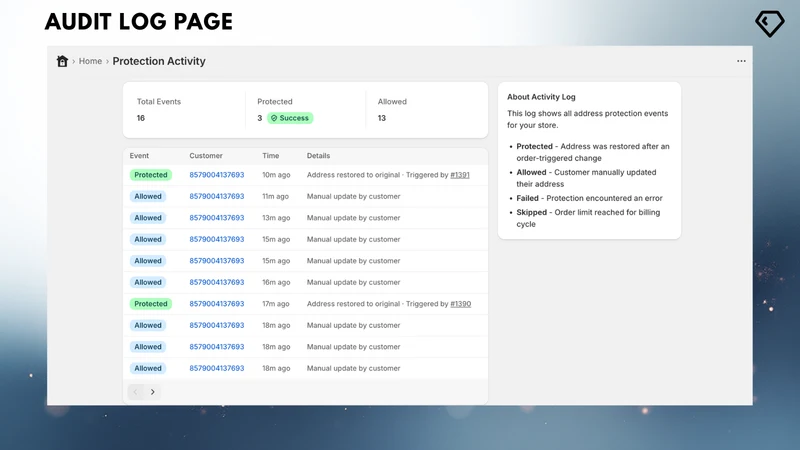Click the Skipped definition bullet
Screen dimensions: 800x450
(x=588, y=218)
